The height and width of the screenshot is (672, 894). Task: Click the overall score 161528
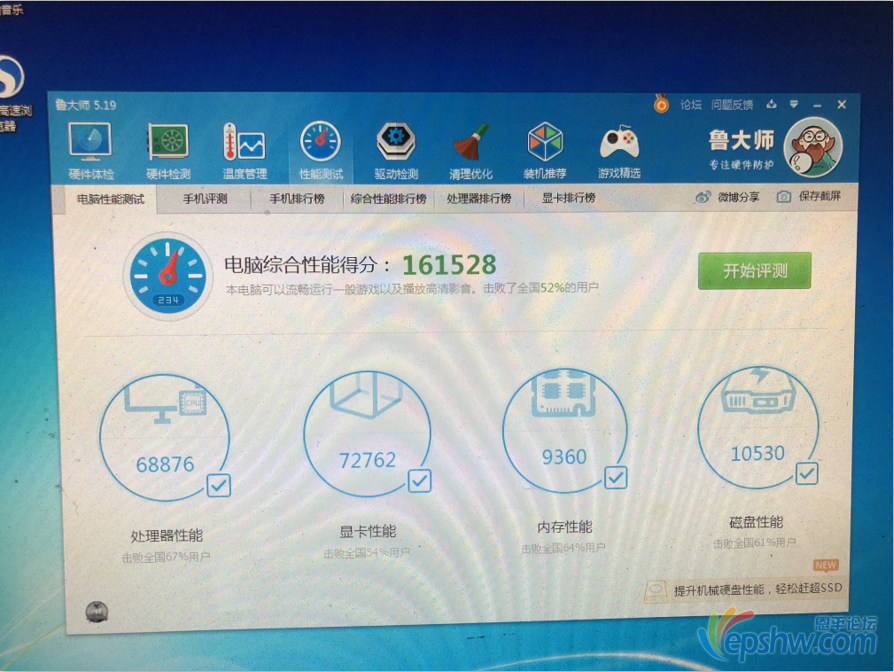[x=449, y=265]
